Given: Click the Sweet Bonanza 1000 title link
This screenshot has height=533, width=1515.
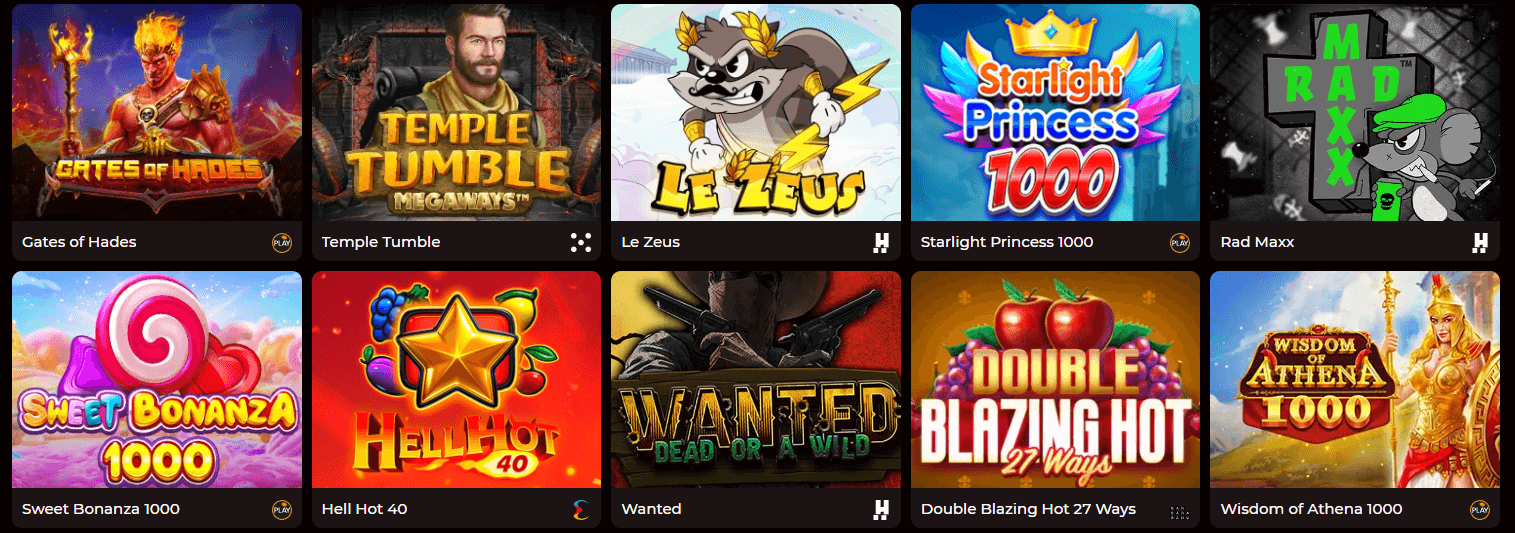Looking at the screenshot, I should pos(101,509).
